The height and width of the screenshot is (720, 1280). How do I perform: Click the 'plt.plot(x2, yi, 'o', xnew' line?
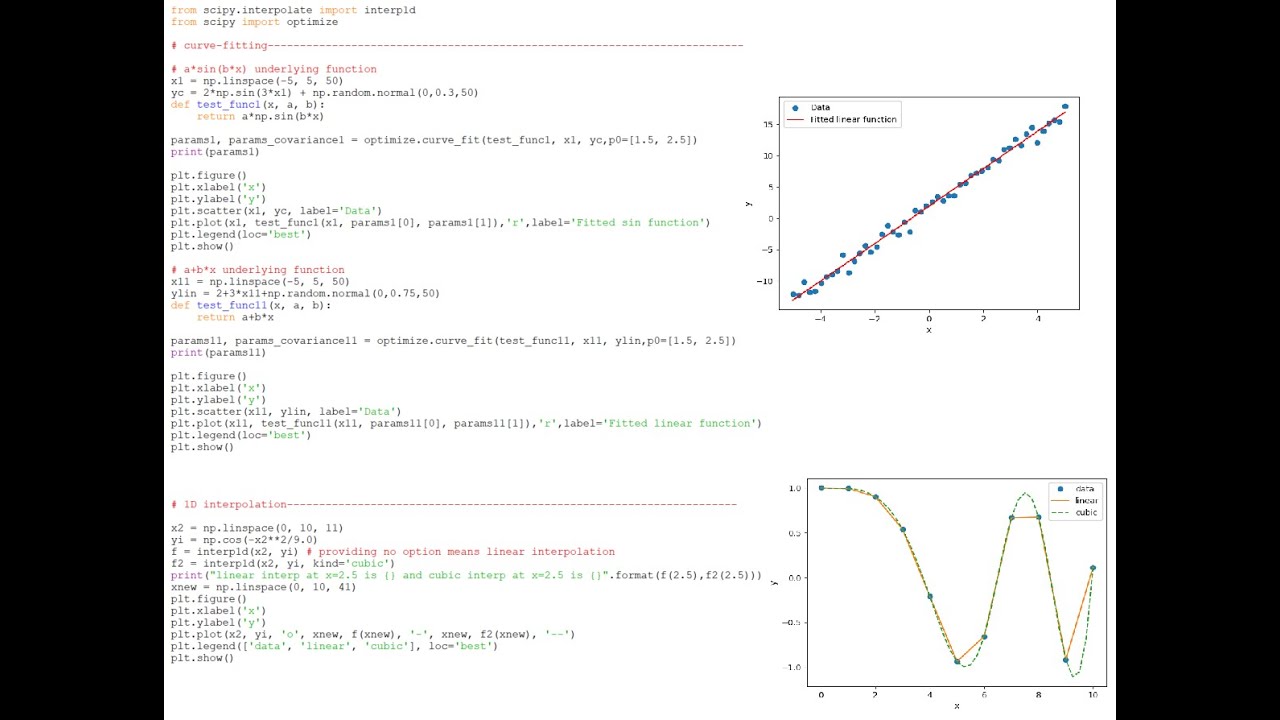373,634
